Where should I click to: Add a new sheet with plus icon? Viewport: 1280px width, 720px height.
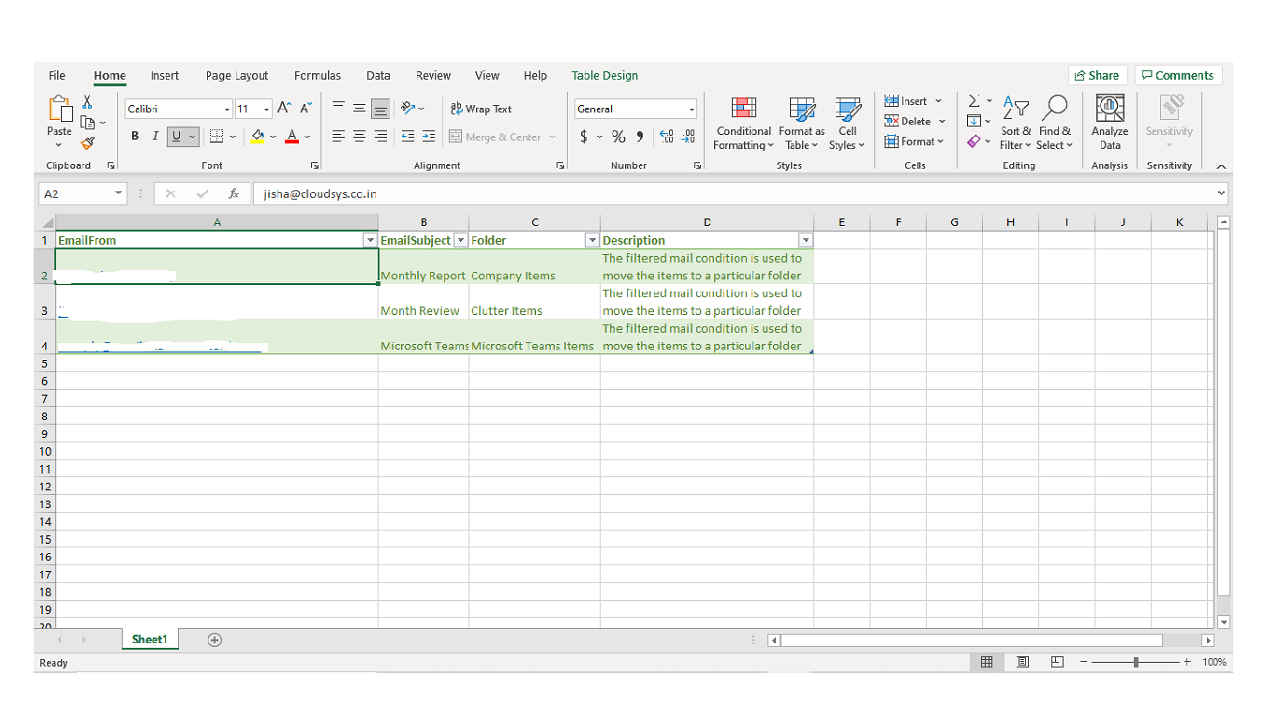214,640
